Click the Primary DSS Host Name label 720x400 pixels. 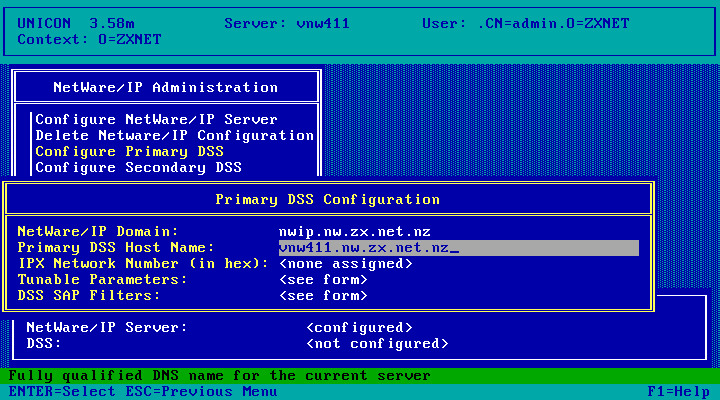point(116,248)
